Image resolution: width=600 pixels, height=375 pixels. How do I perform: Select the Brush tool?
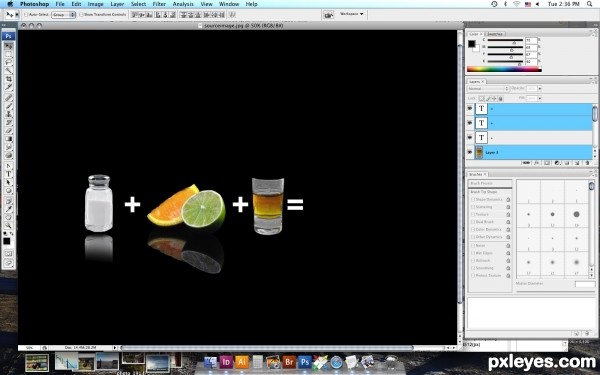8,106
